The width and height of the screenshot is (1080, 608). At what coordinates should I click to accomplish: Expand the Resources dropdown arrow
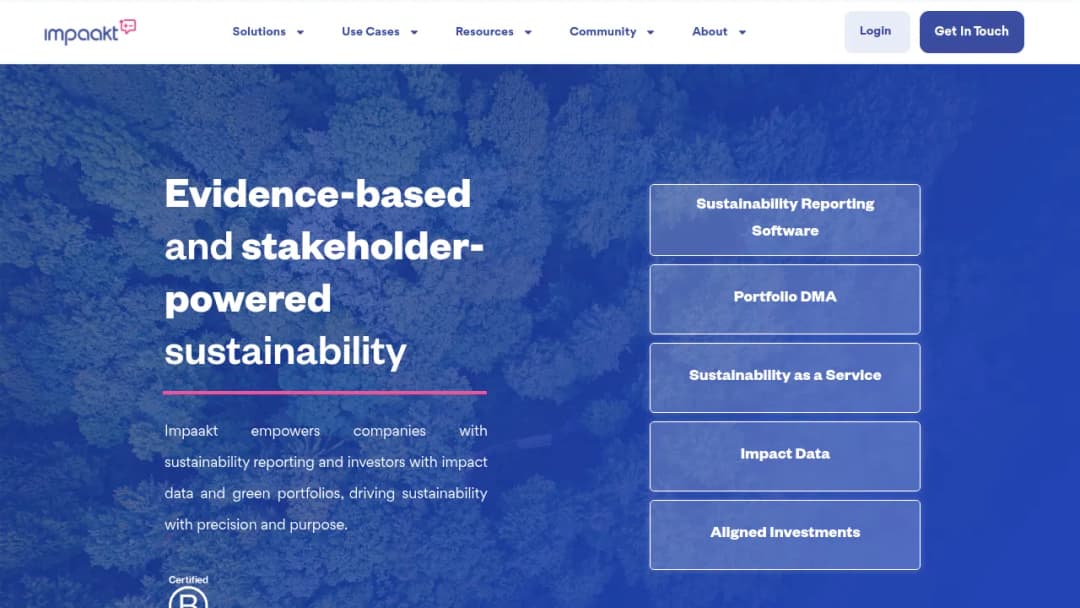click(528, 32)
